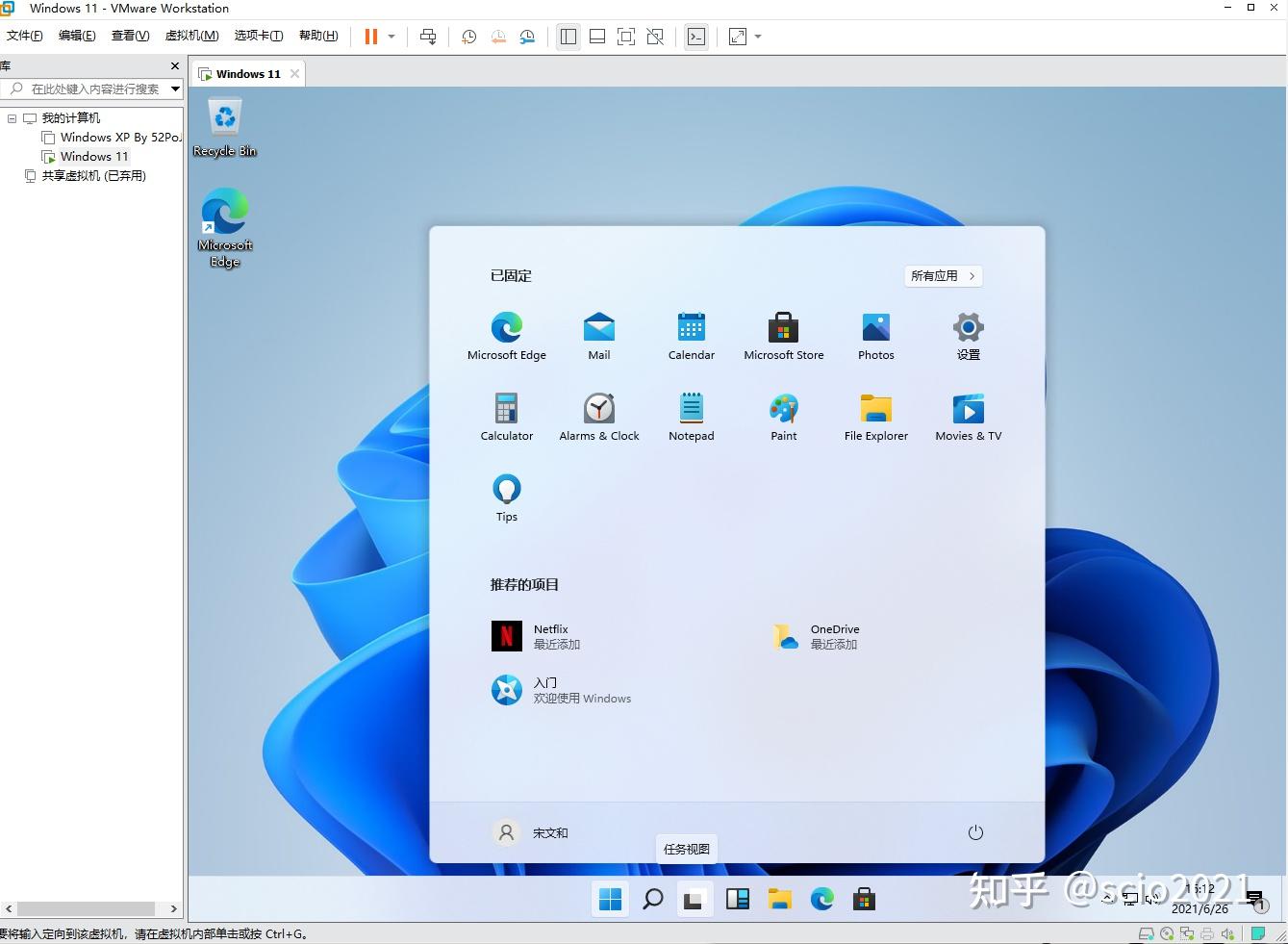Close the library panel
1288x944 pixels.
pos(175,65)
